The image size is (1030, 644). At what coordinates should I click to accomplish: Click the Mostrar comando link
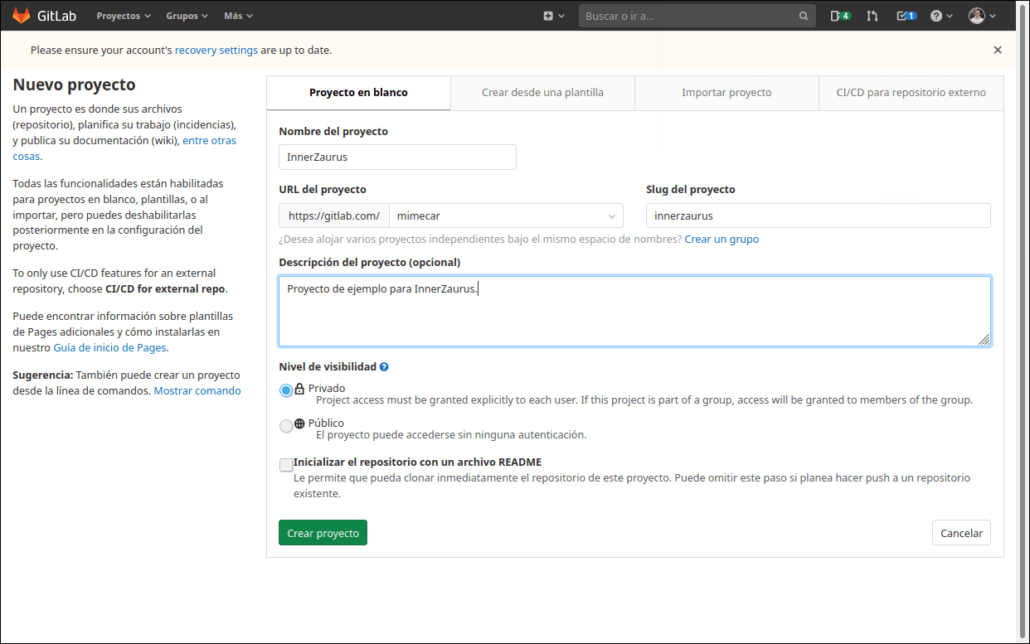[197, 391]
